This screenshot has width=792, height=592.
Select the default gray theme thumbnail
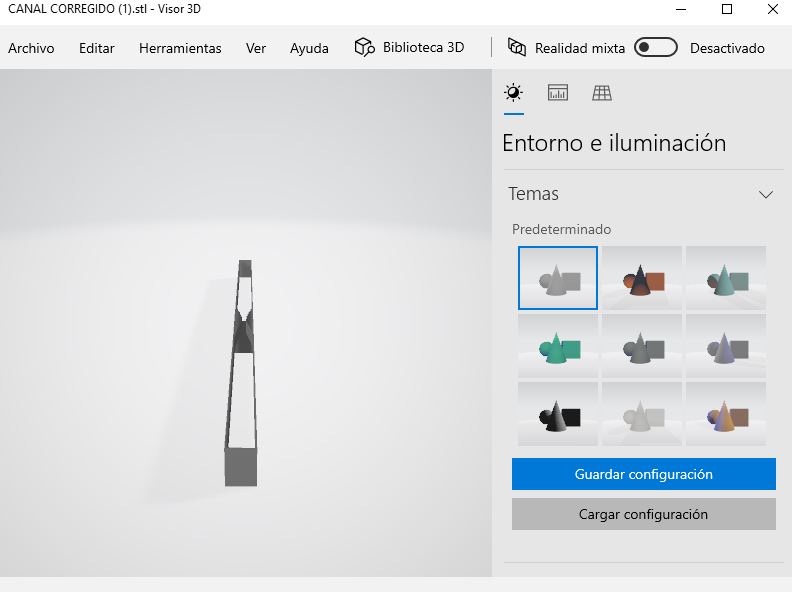point(558,278)
